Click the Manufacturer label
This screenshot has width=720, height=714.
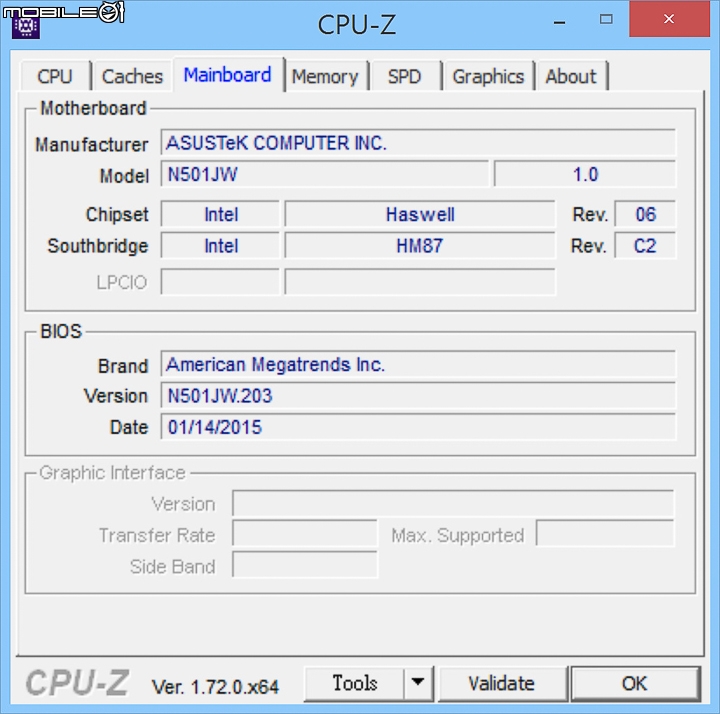pos(92,145)
